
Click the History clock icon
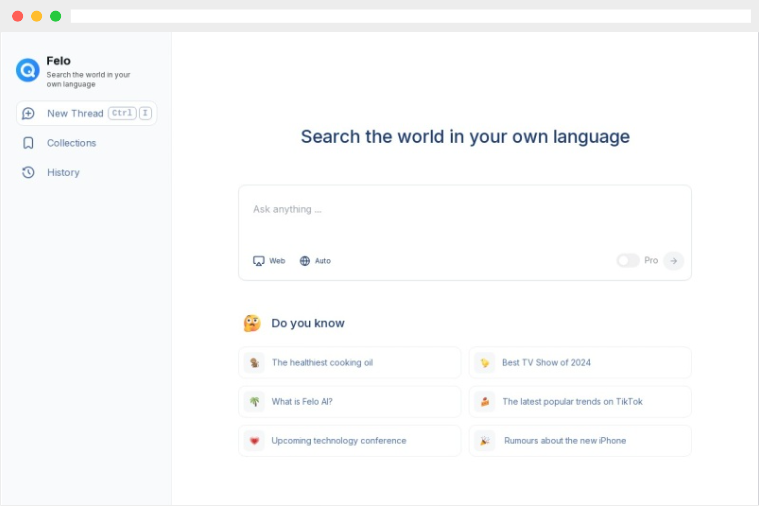click(x=28, y=172)
